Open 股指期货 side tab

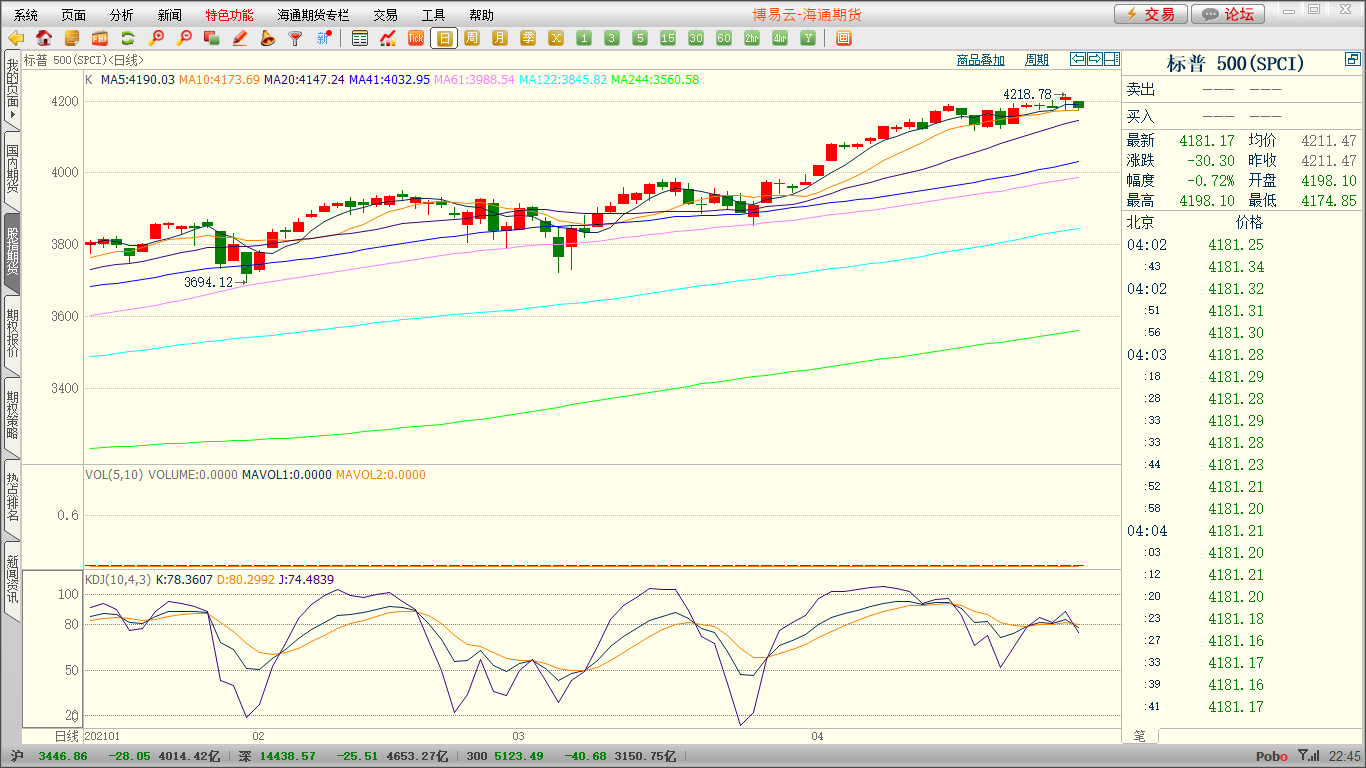[x=12, y=252]
